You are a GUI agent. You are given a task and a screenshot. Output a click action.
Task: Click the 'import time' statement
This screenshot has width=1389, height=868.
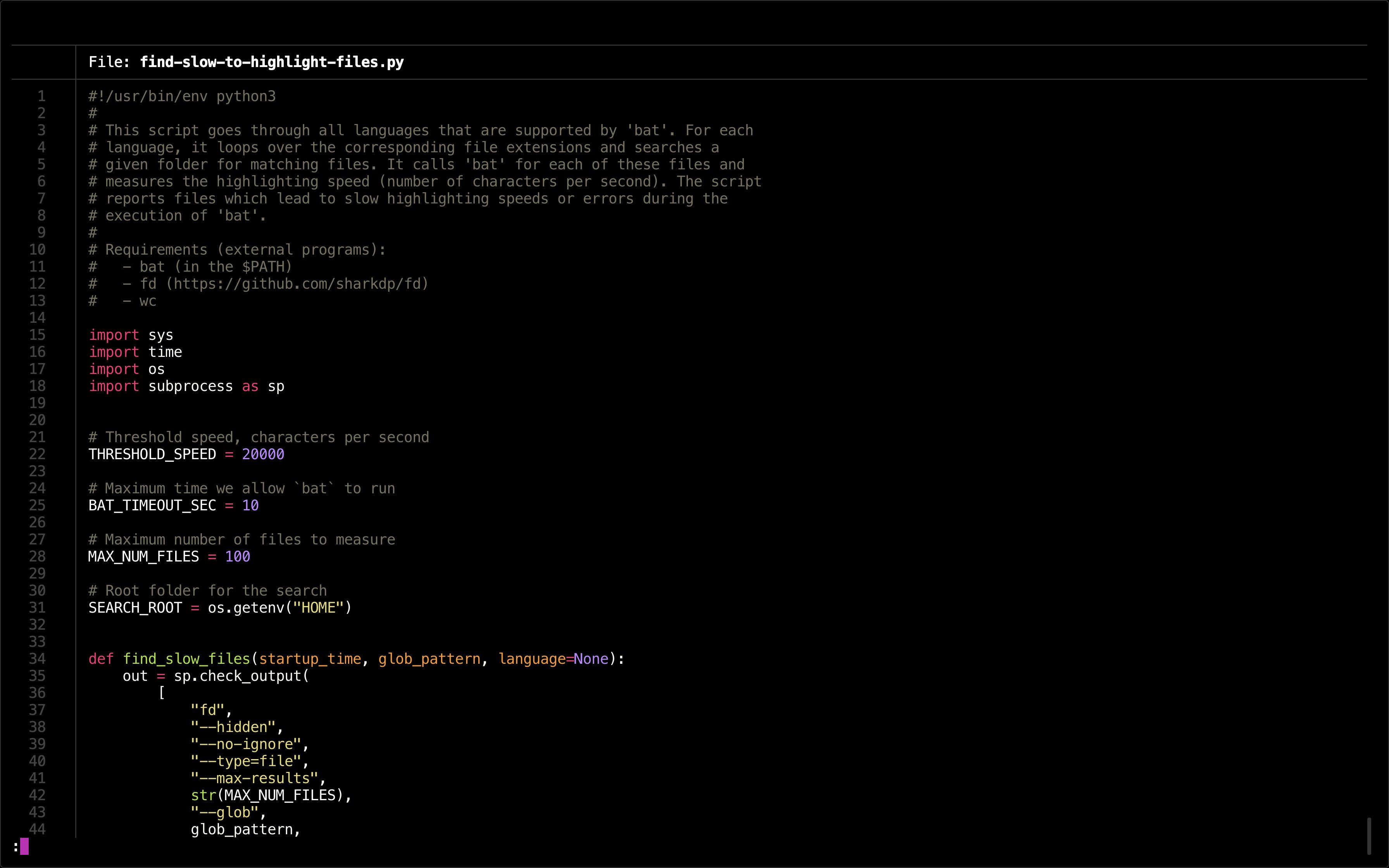[136, 352]
